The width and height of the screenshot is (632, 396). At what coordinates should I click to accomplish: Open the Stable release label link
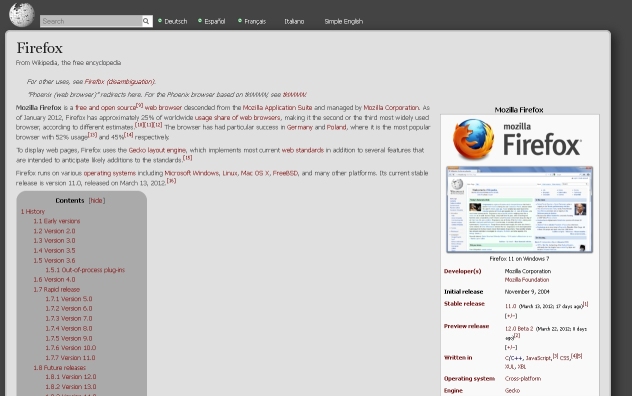pyautogui.click(x=464, y=304)
